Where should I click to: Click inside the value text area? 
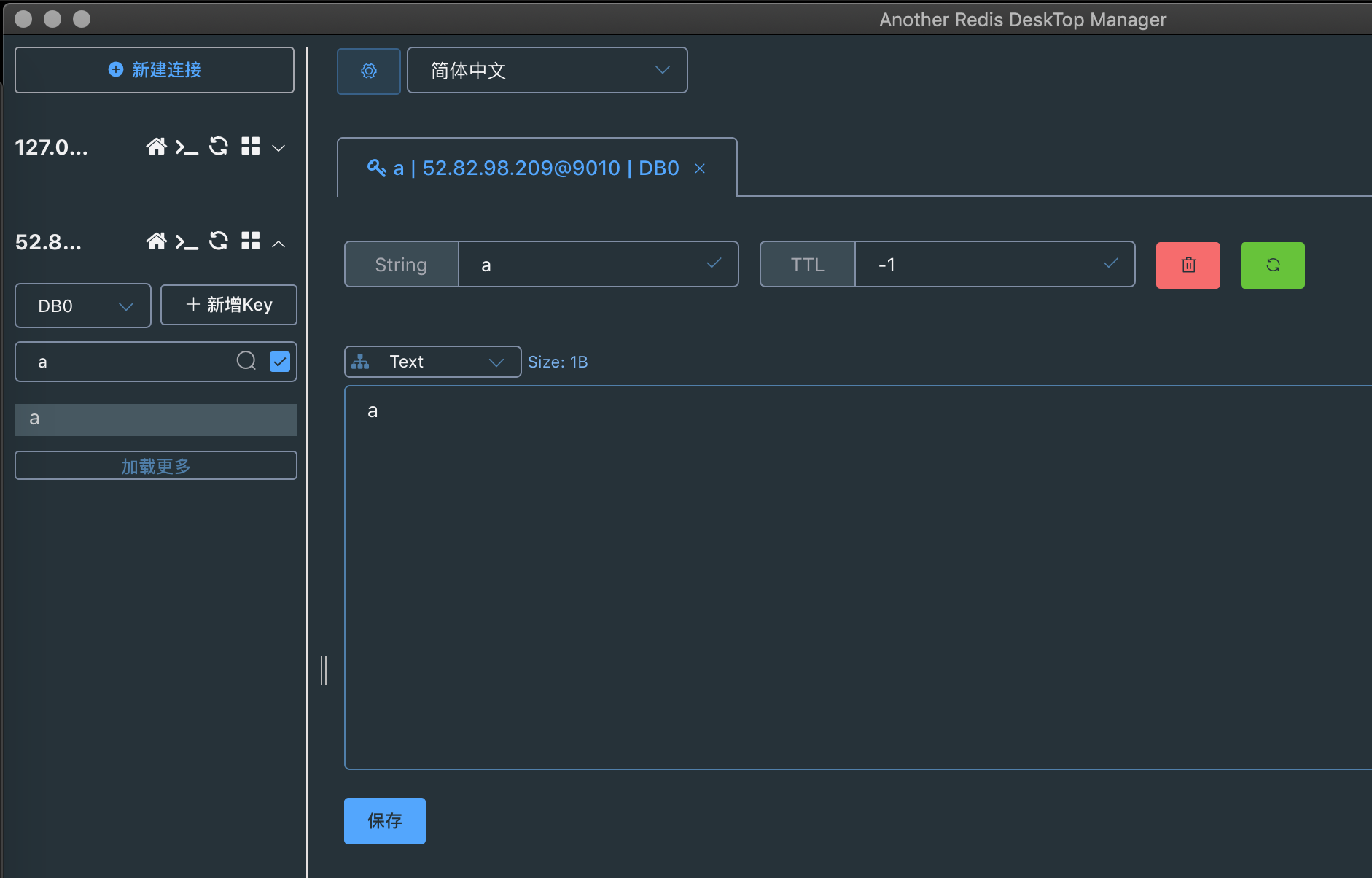858,578
